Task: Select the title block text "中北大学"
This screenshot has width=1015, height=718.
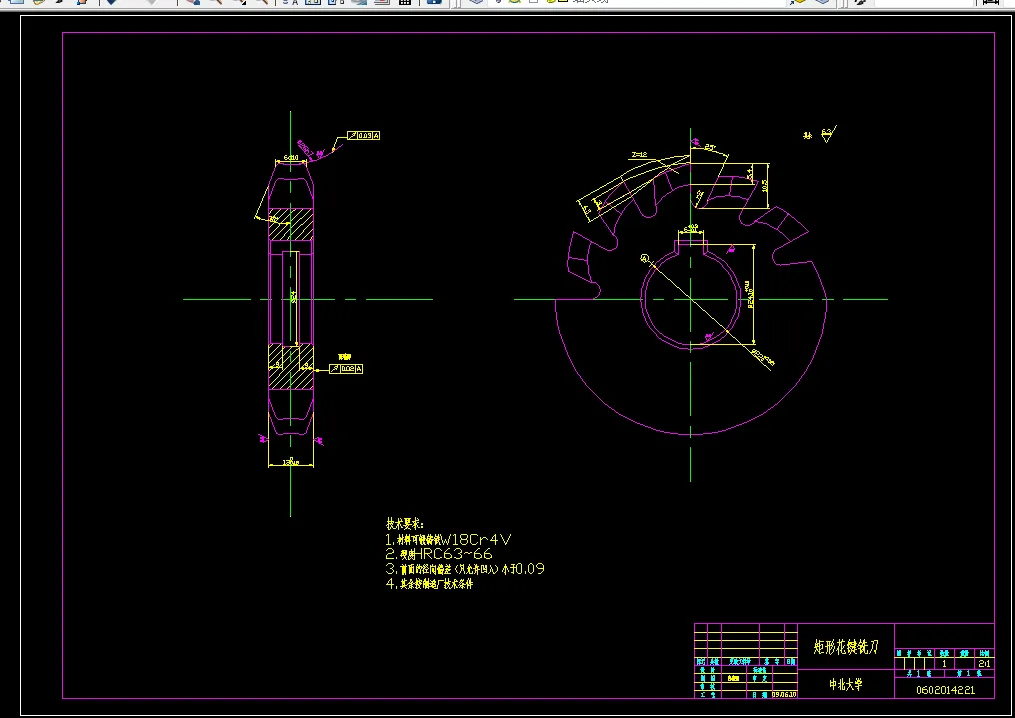Action: [846, 684]
